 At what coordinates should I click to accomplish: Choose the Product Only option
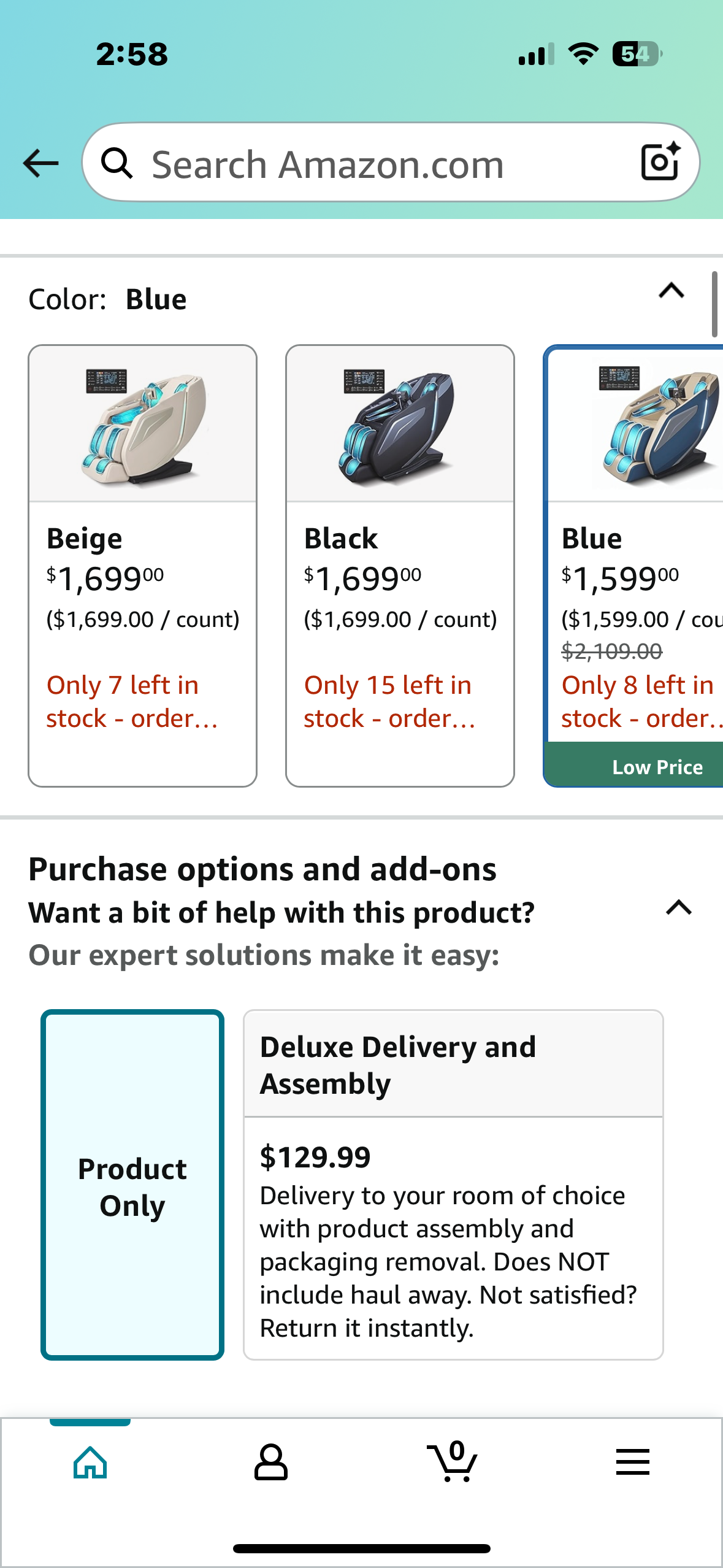click(132, 1185)
